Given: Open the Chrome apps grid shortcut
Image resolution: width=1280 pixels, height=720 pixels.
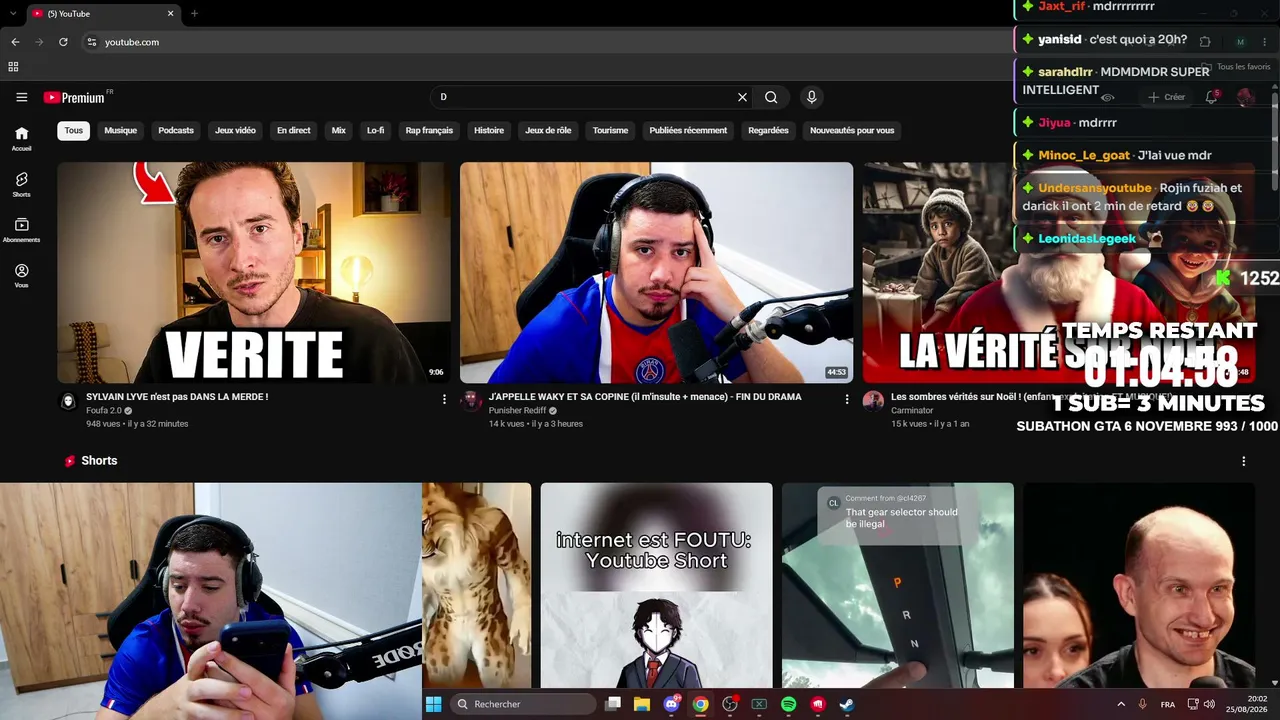Looking at the screenshot, I should [x=13, y=67].
